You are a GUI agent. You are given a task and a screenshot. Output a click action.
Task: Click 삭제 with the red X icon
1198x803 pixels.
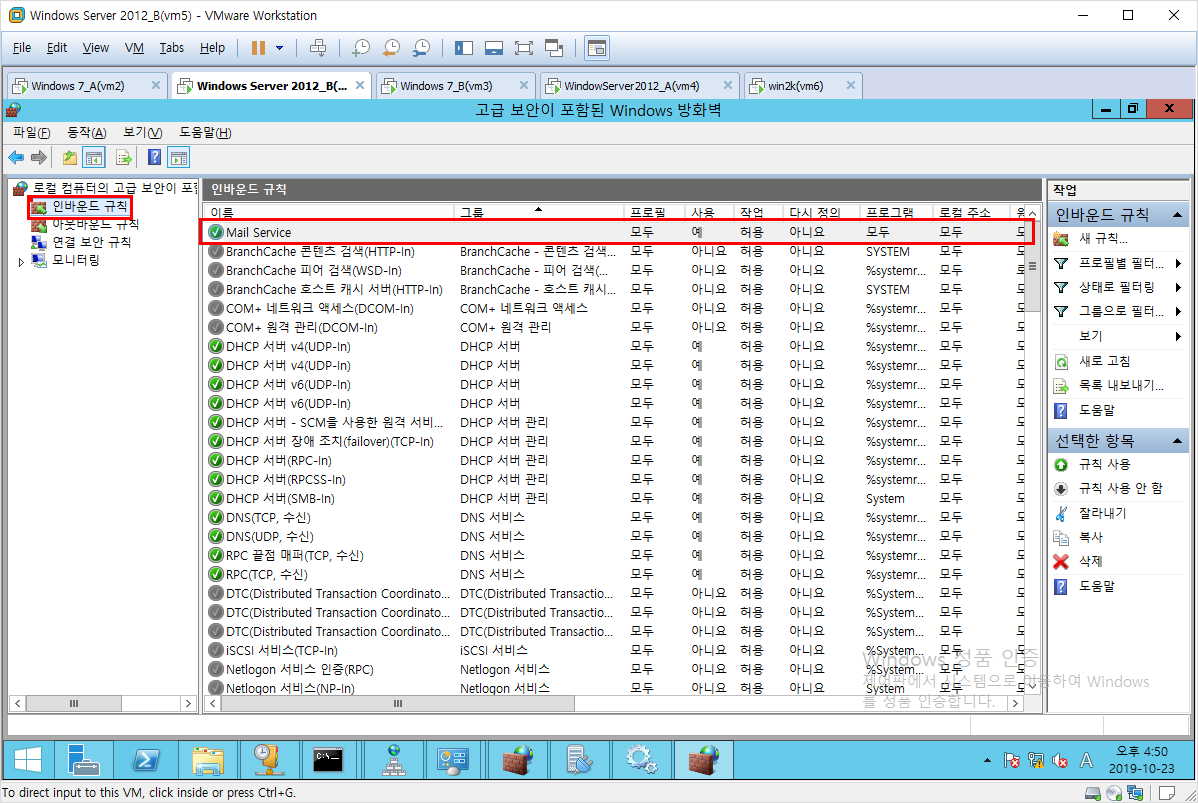pos(1091,562)
